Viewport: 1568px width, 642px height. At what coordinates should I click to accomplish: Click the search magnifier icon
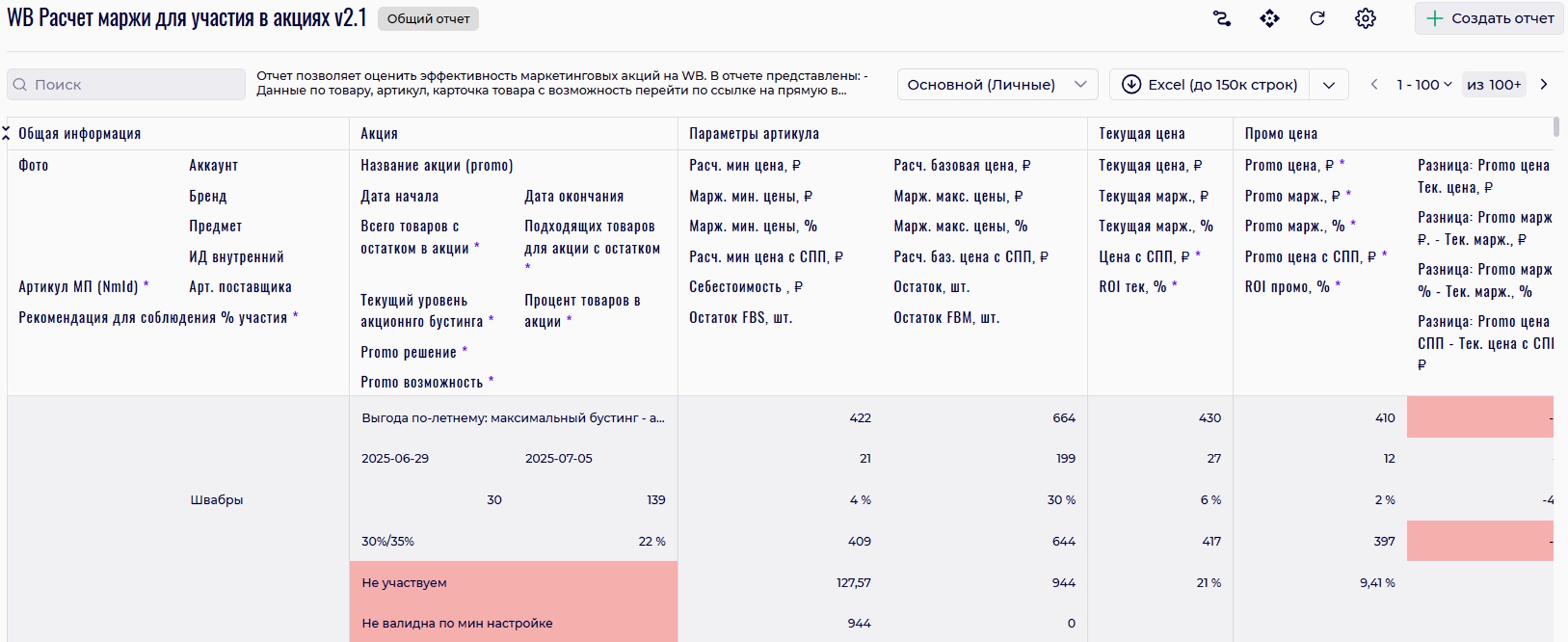[20, 84]
